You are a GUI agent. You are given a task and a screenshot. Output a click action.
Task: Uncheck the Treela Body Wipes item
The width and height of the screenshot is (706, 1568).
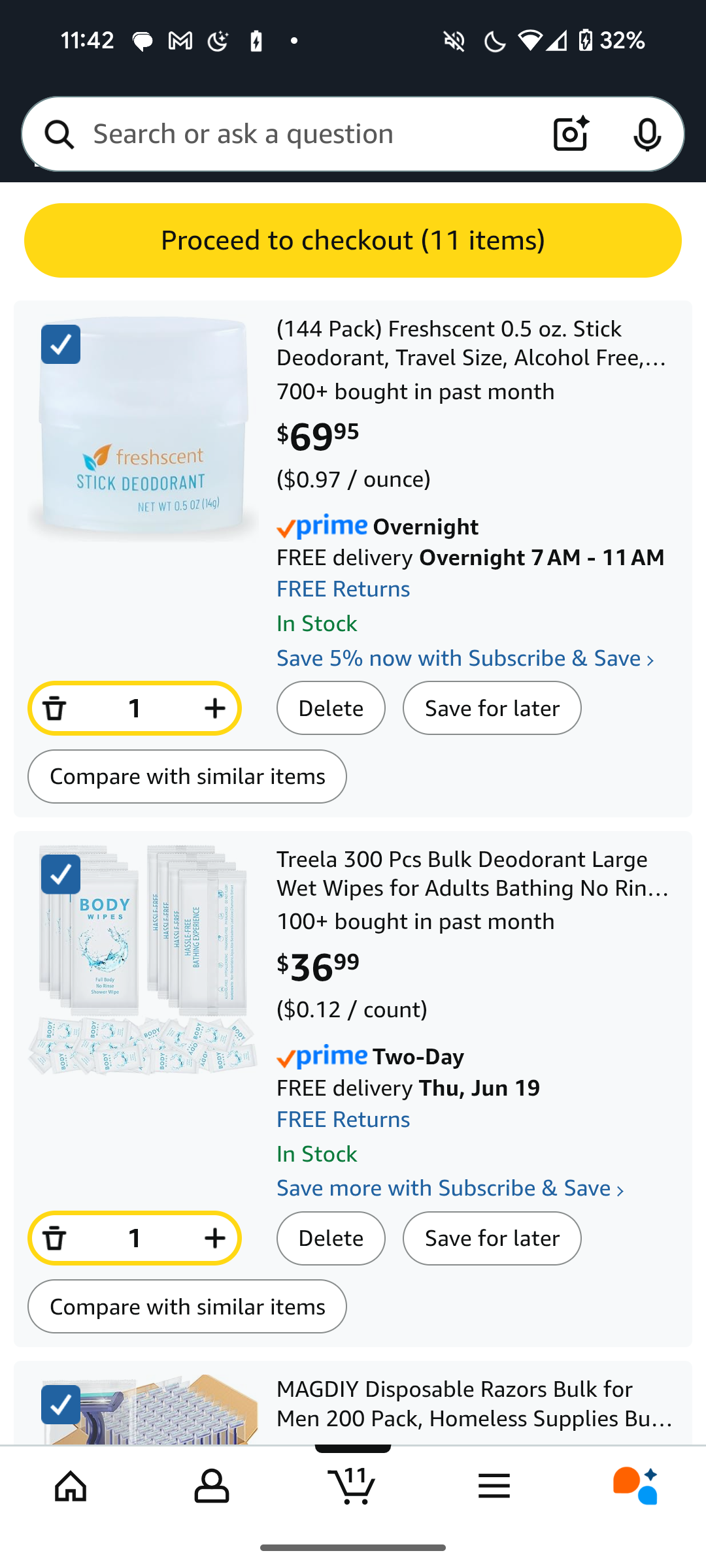click(61, 874)
